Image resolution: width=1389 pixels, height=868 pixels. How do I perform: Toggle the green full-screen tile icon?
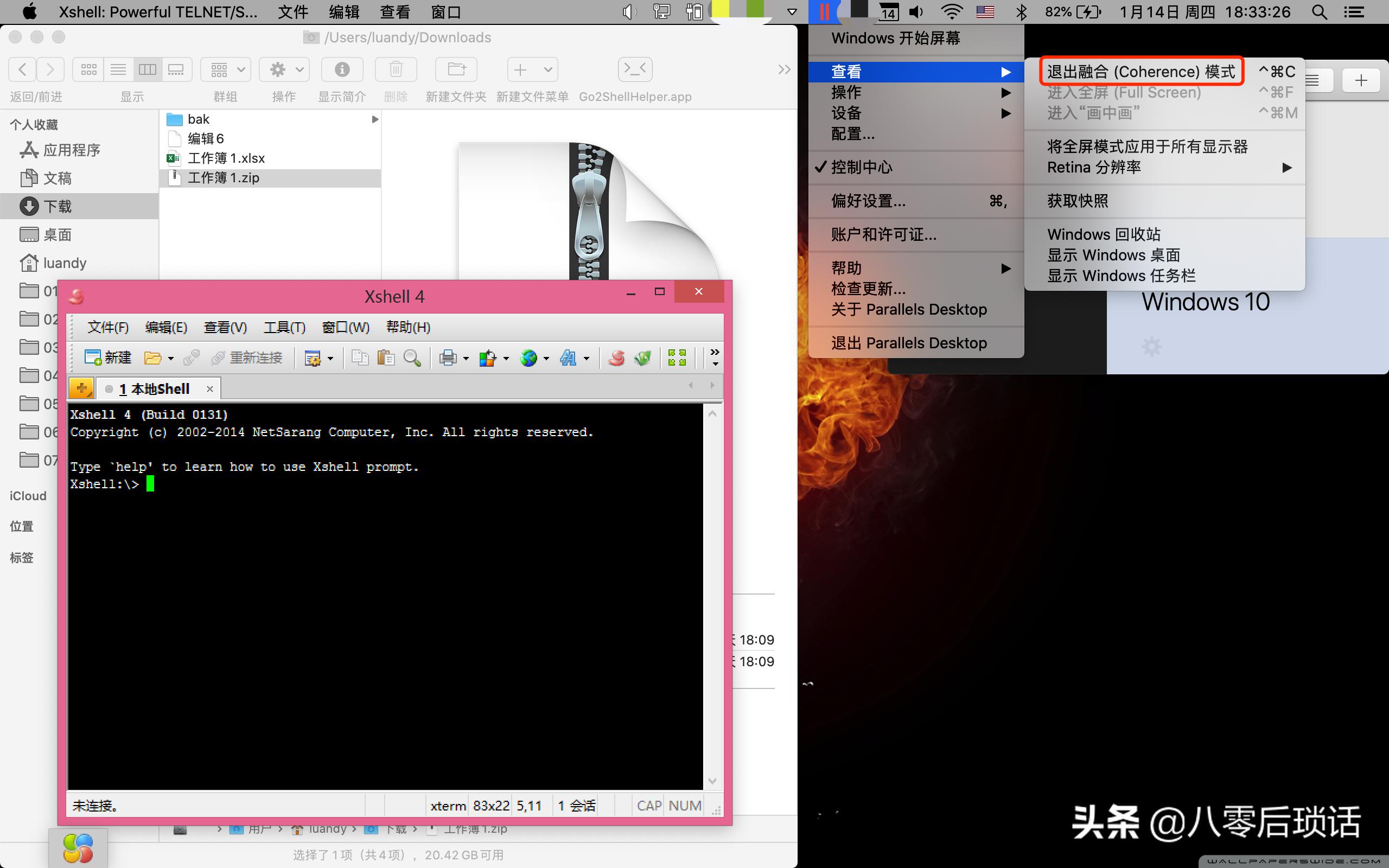[677, 357]
